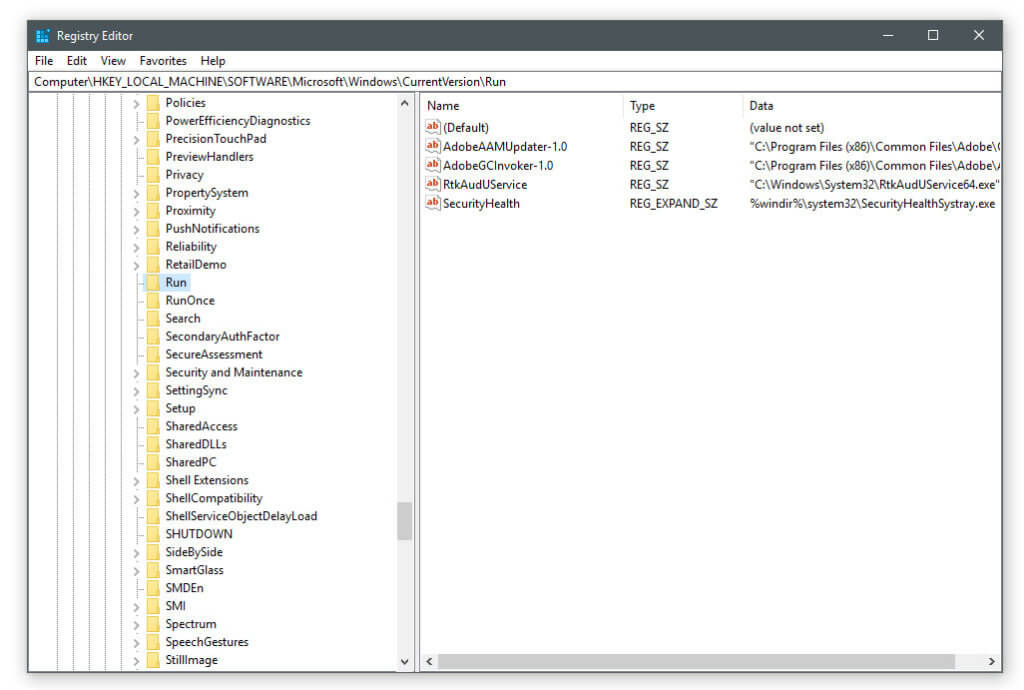Image resolution: width=1024 pixels, height=690 pixels.
Task: Click the SharedPC folder icon
Action: pyautogui.click(x=153, y=462)
